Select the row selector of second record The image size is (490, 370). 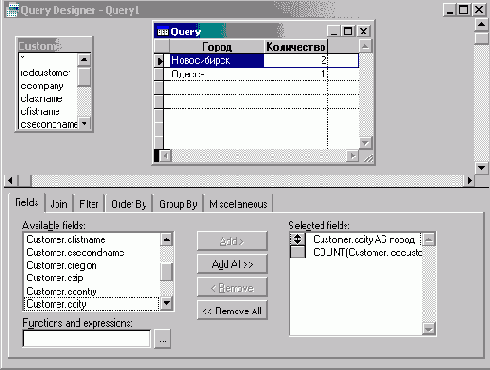pyautogui.click(x=159, y=74)
